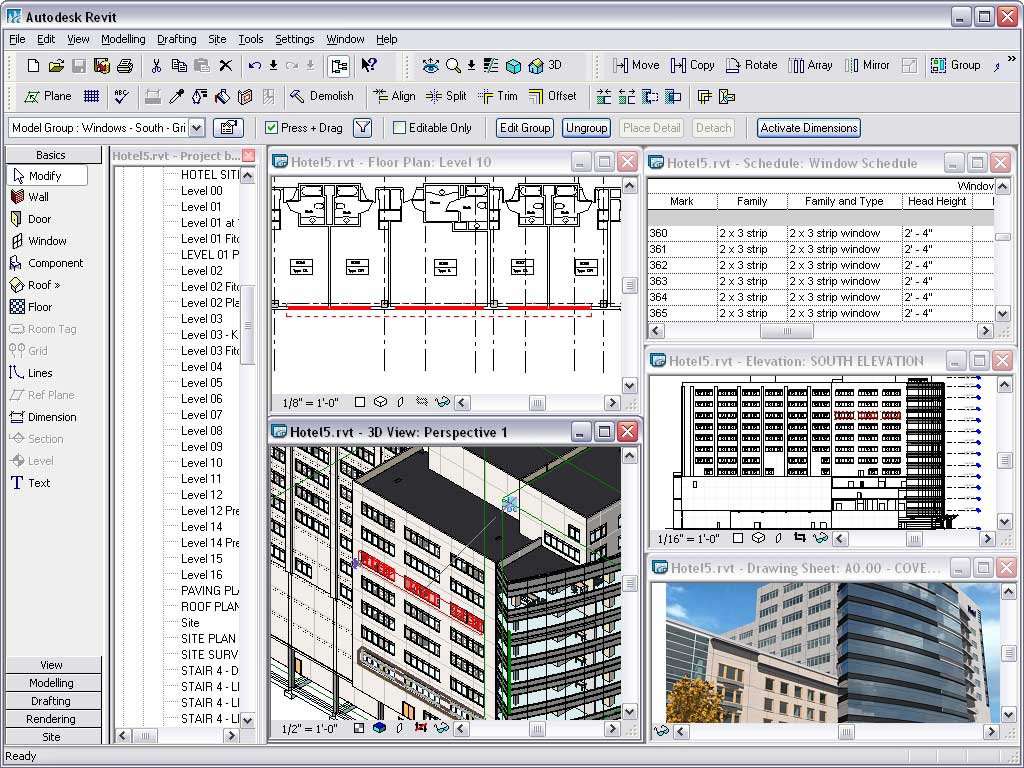Click the Zoom magnifier icon
Image resolution: width=1024 pixels, height=768 pixels.
pyautogui.click(x=453, y=65)
